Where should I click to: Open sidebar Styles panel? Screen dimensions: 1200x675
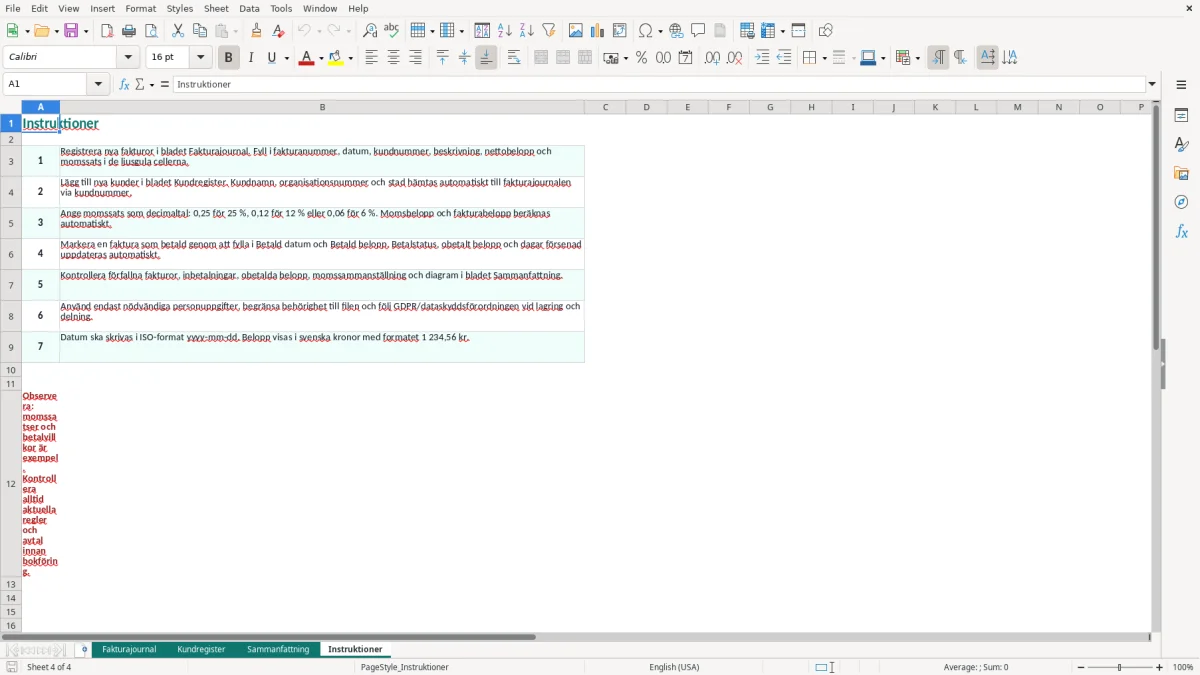(x=1181, y=144)
